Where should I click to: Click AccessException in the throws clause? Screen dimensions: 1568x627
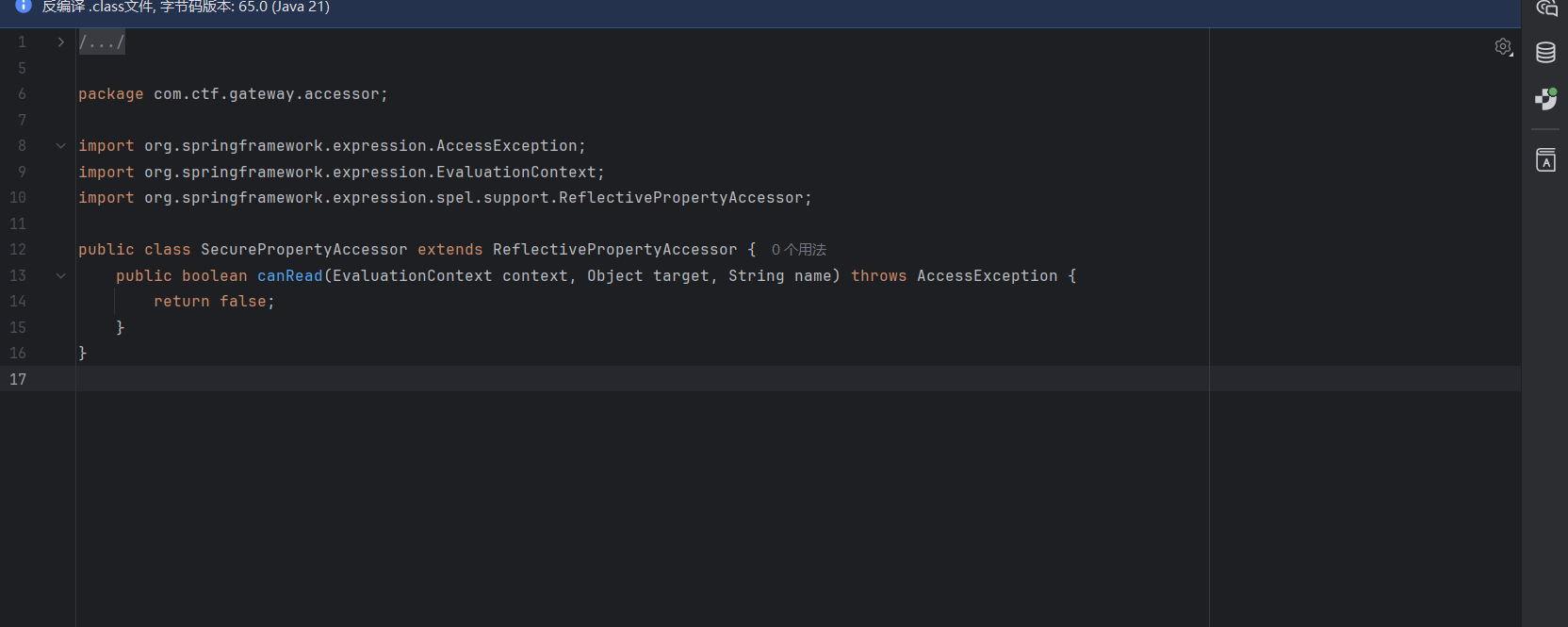(987, 276)
